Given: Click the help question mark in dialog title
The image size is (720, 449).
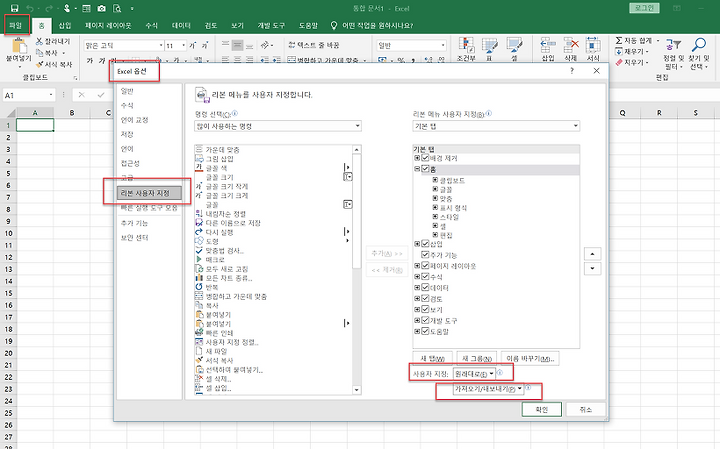Looking at the screenshot, I should coord(572,71).
